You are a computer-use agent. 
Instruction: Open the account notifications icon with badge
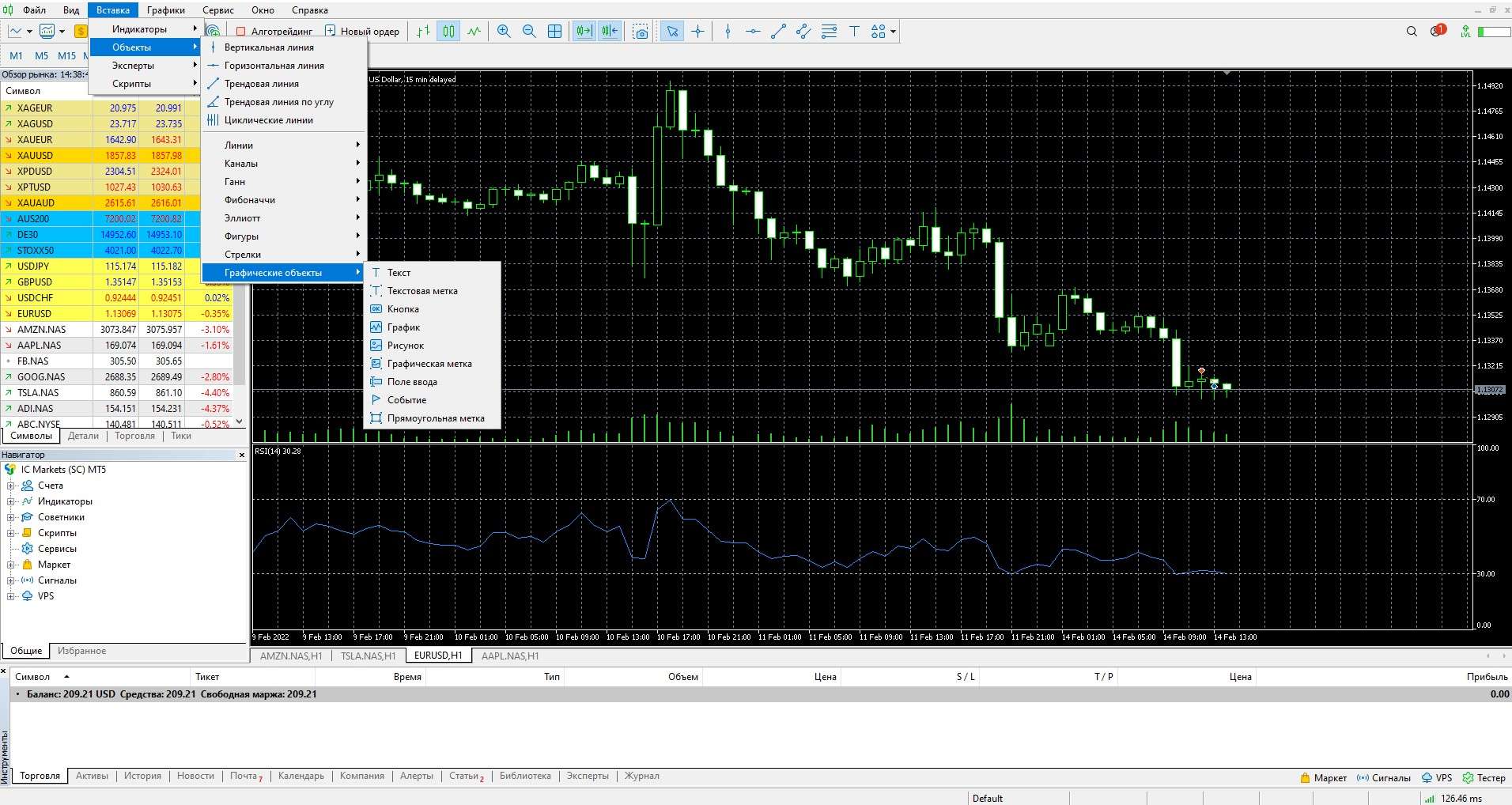coord(1438,31)
